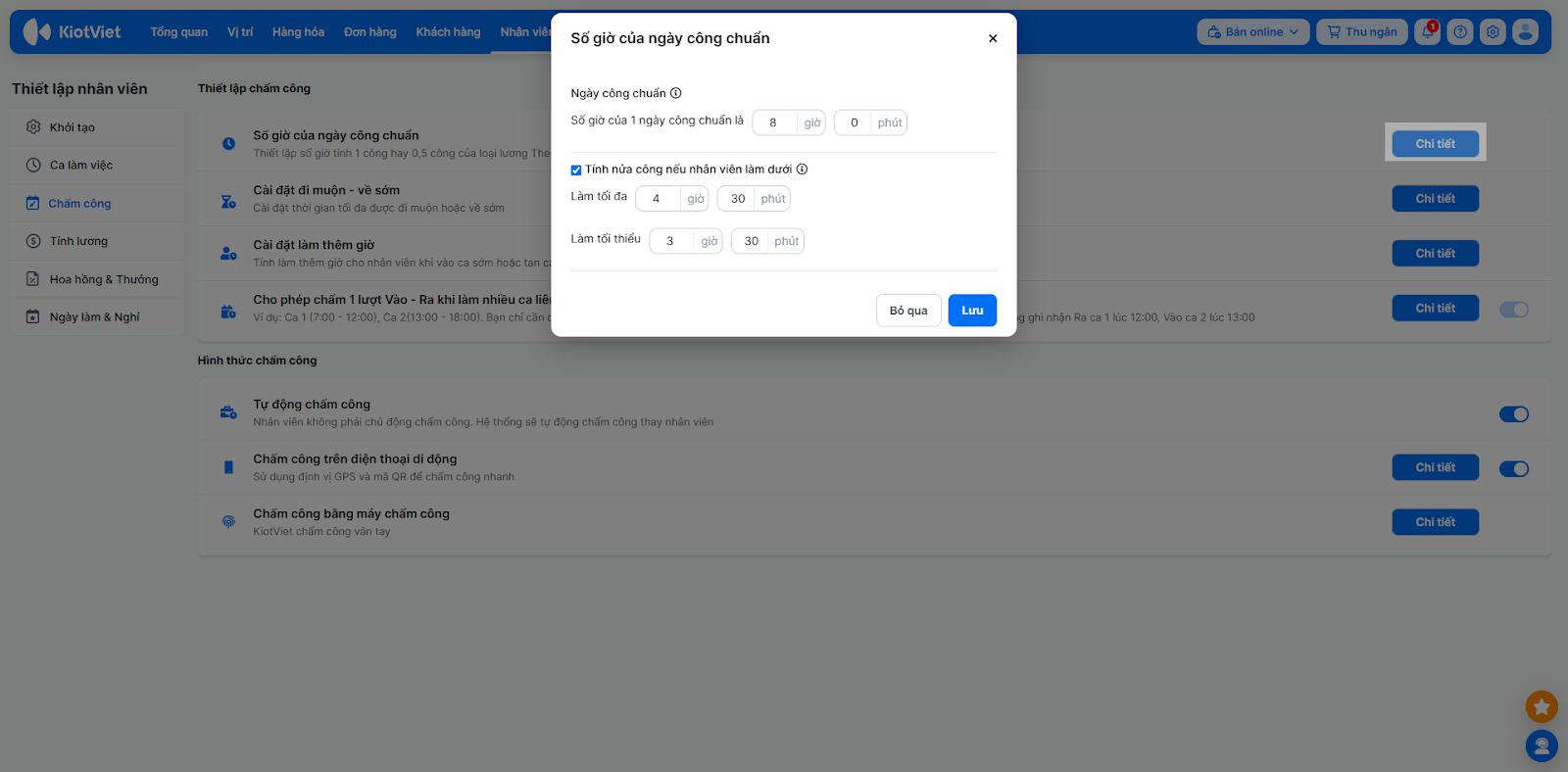Click standard workday hours field

point(774,122)
